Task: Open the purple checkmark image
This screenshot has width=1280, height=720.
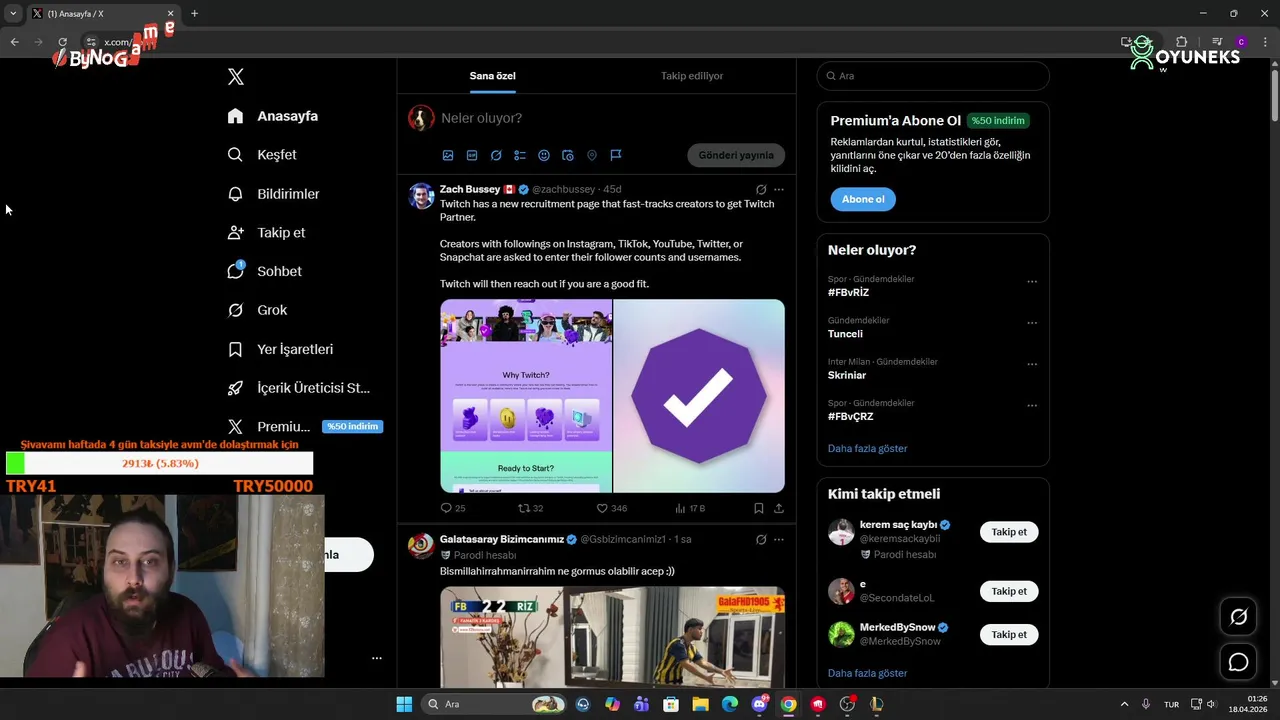Action: tap(699, 396)
